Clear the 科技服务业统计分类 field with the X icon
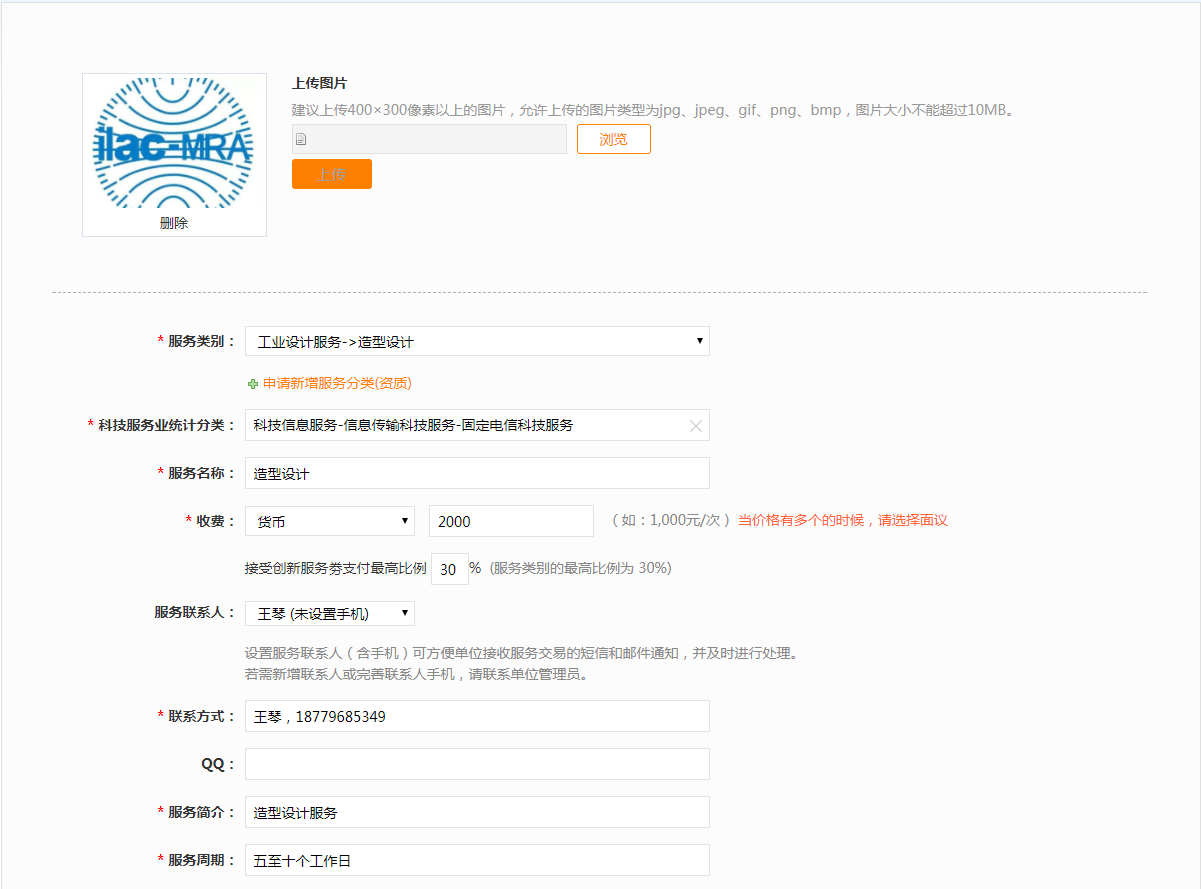 (x=696, y=426)
